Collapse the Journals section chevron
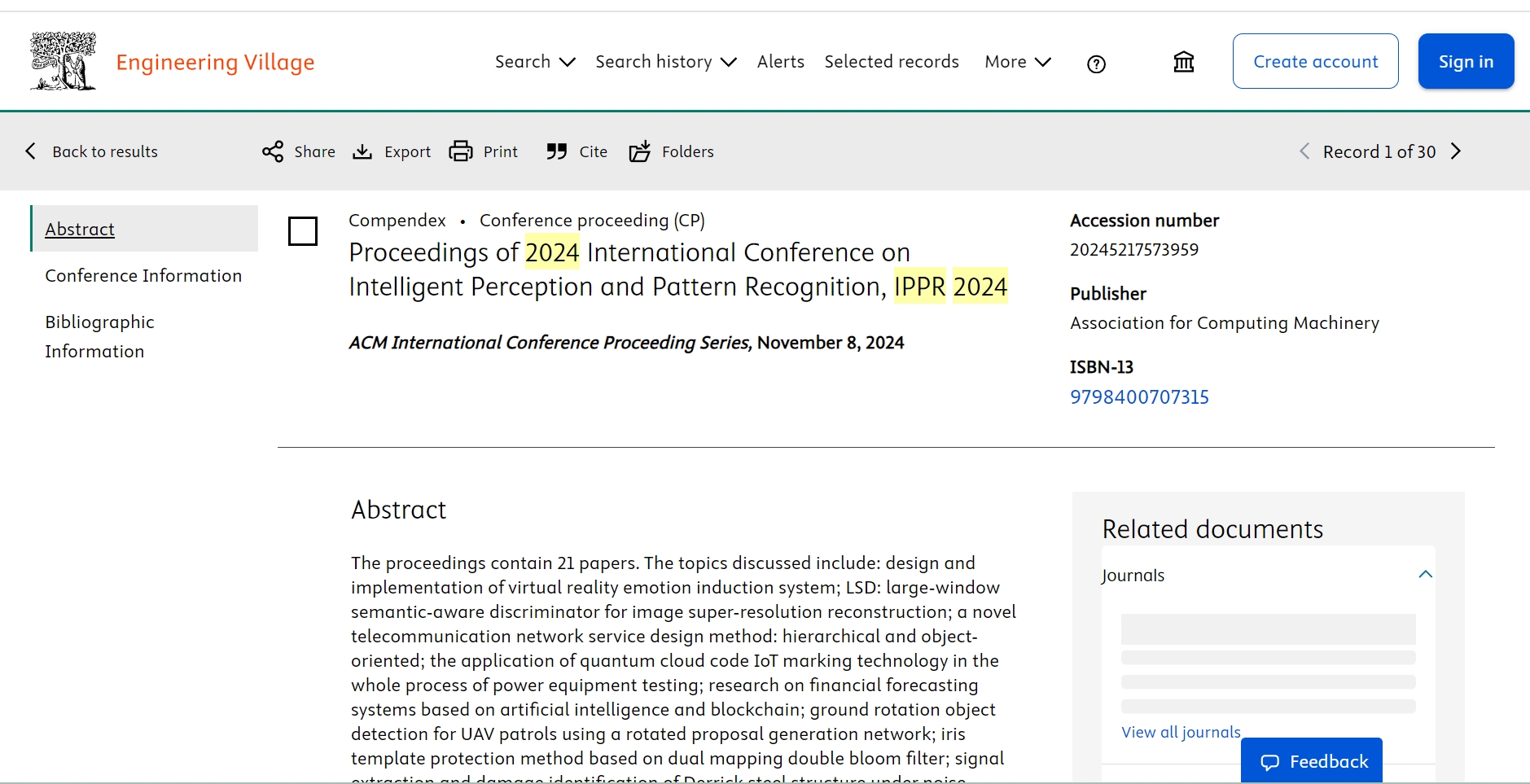The image size is (1530, 784). pos(1425,574)
